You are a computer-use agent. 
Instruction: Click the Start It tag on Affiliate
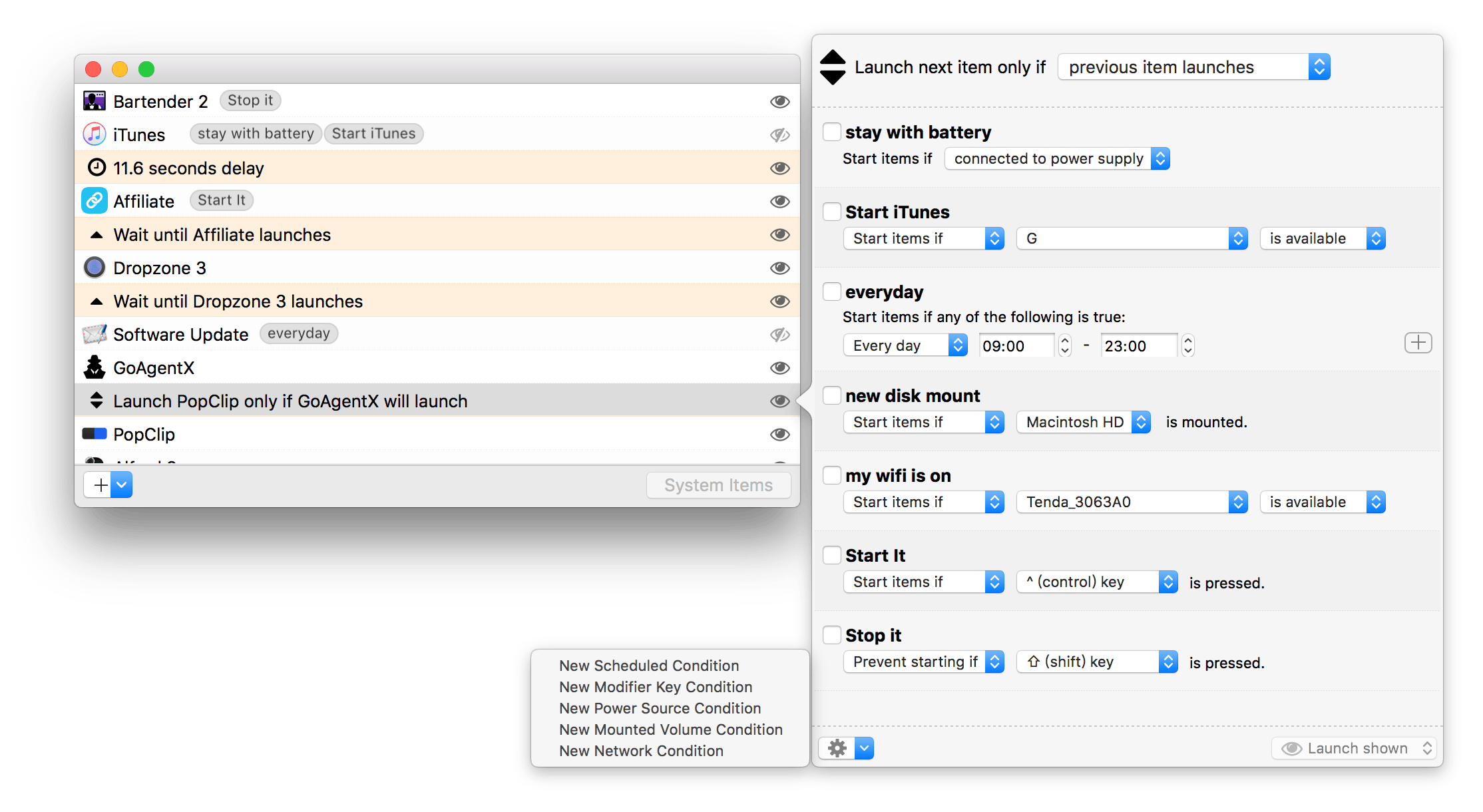pos(221,200)
